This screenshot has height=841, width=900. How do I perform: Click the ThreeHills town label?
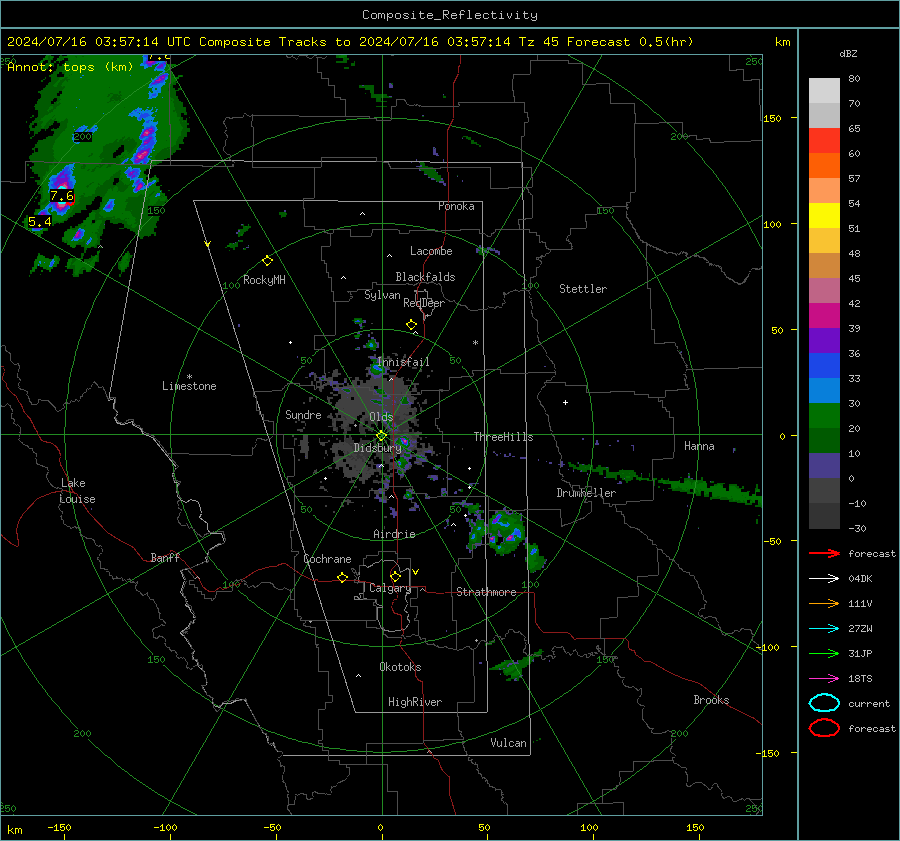click(503, 437)
